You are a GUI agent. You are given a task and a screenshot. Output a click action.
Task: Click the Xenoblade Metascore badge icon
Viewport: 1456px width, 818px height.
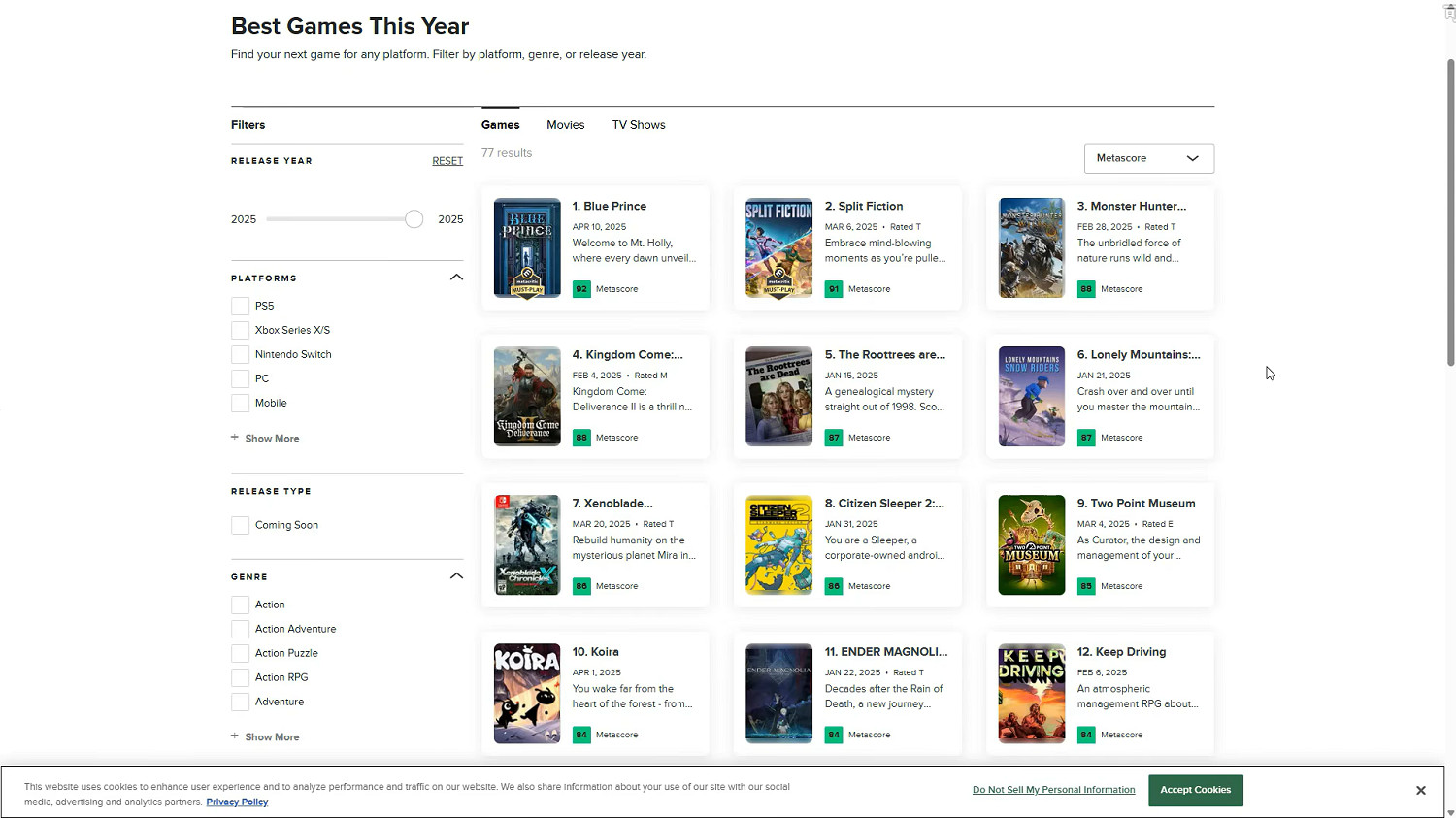coord(581,586)
